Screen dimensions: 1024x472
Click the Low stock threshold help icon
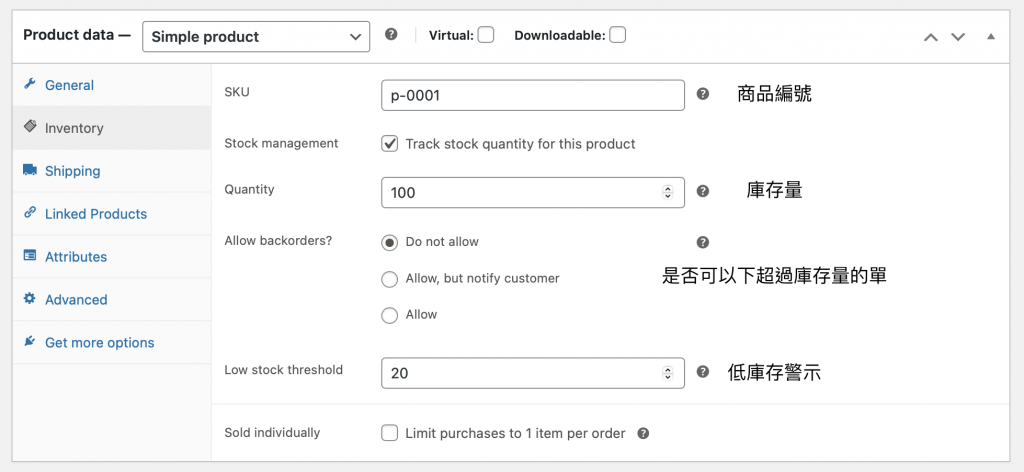coord(703,372)
